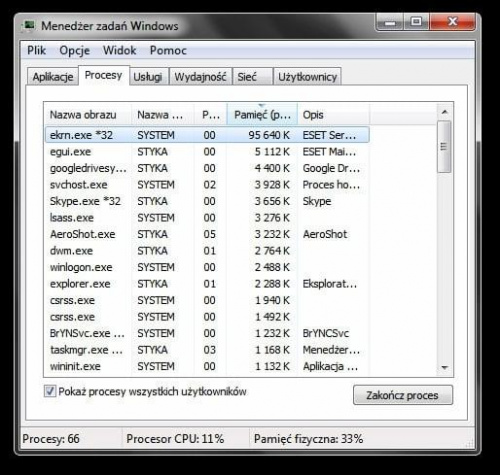Switch to the Wydajność tab
Viewport: 500px width, 475px height.
[x=200, y=77]
